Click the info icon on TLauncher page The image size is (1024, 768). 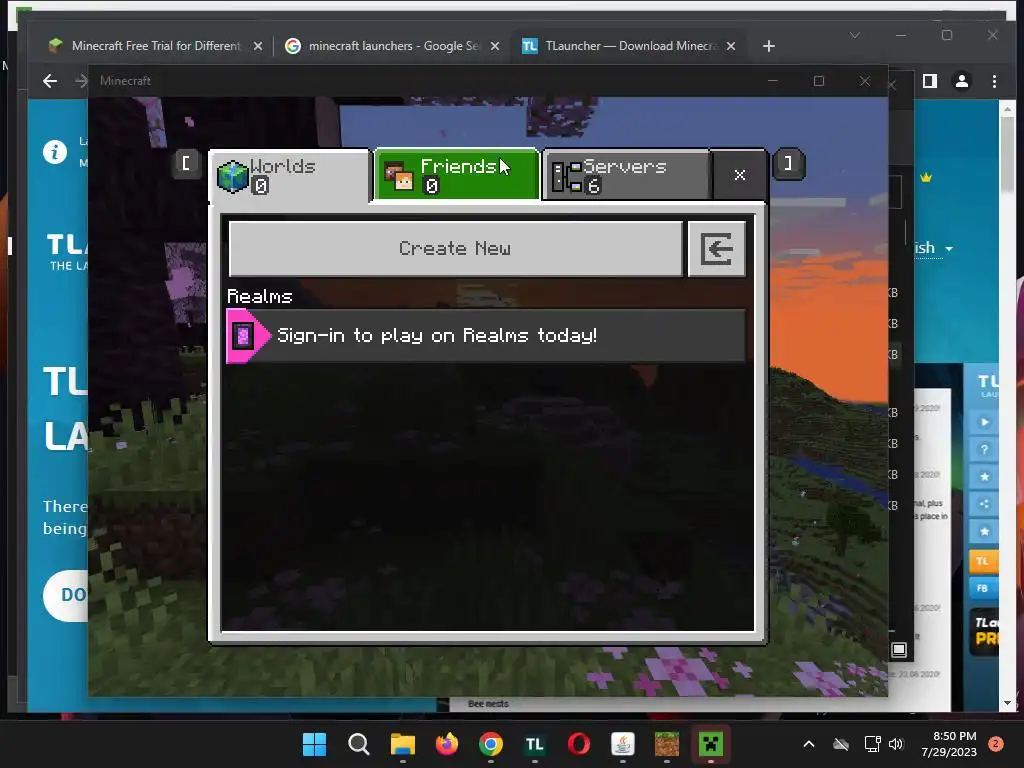point(55,152)
